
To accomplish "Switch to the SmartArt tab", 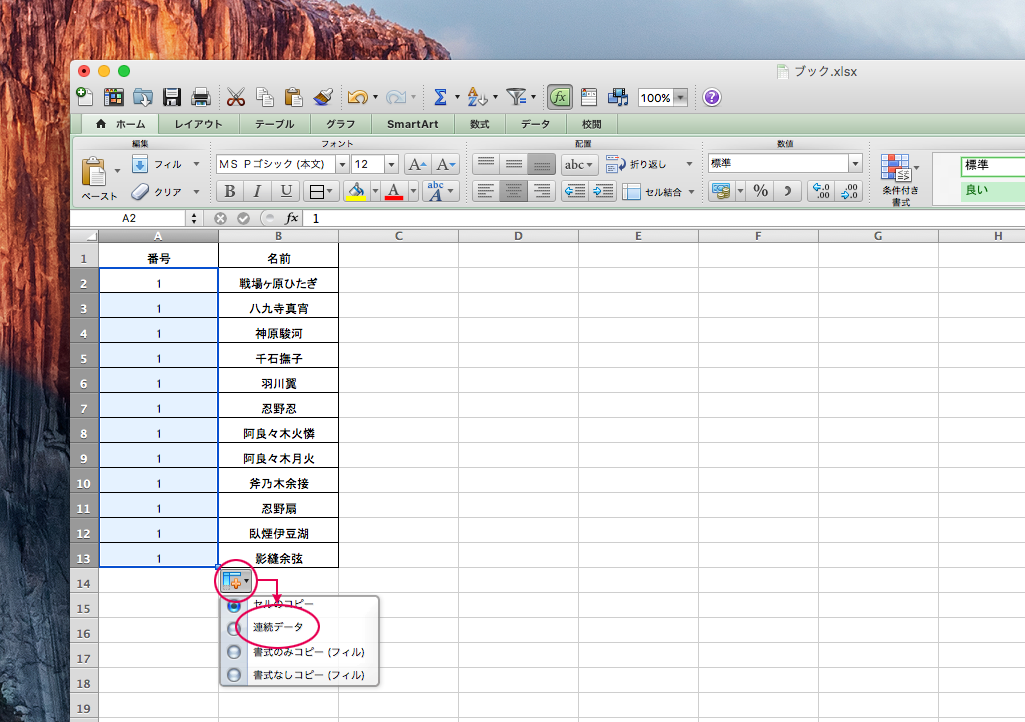I will coord(412,124).
